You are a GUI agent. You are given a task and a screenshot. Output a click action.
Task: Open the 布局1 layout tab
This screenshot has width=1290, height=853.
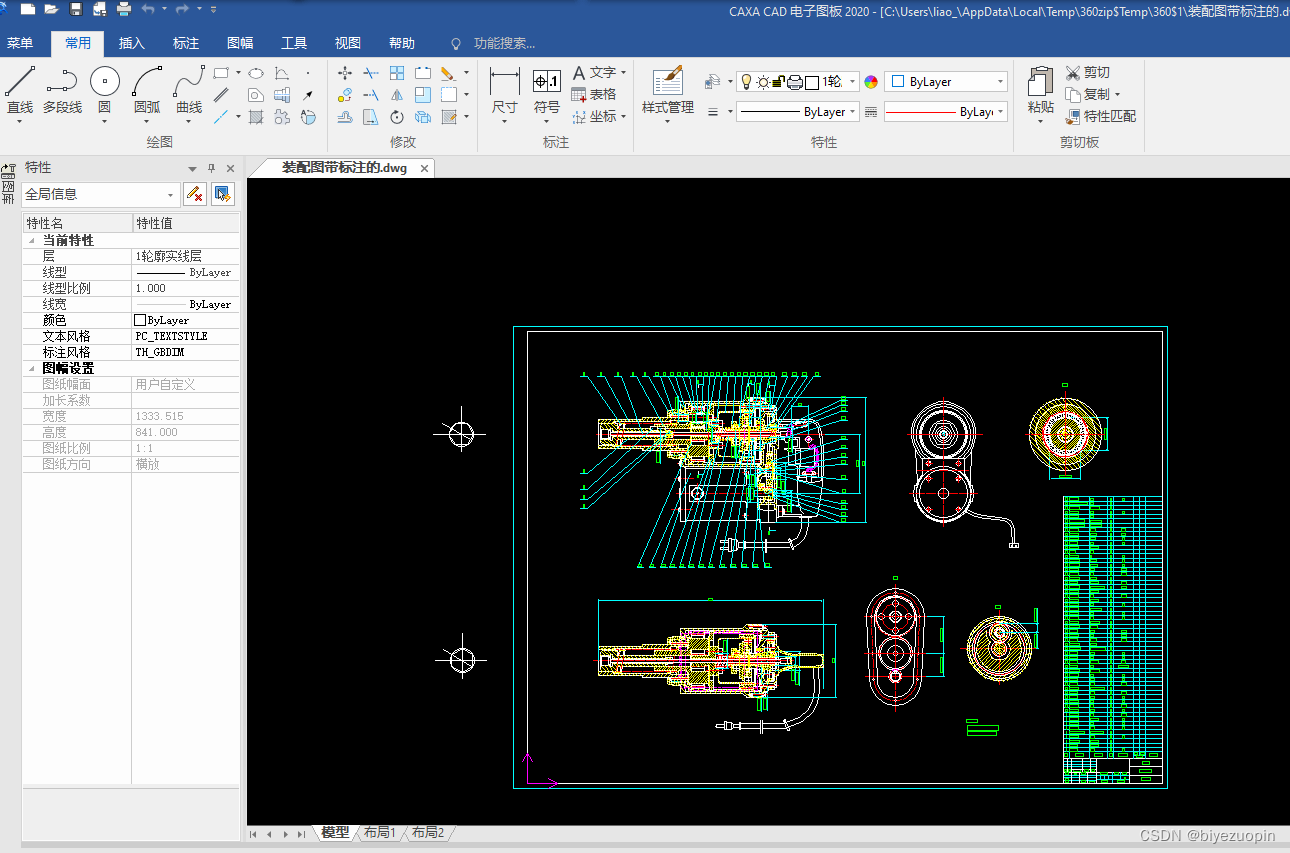point(380,832)
